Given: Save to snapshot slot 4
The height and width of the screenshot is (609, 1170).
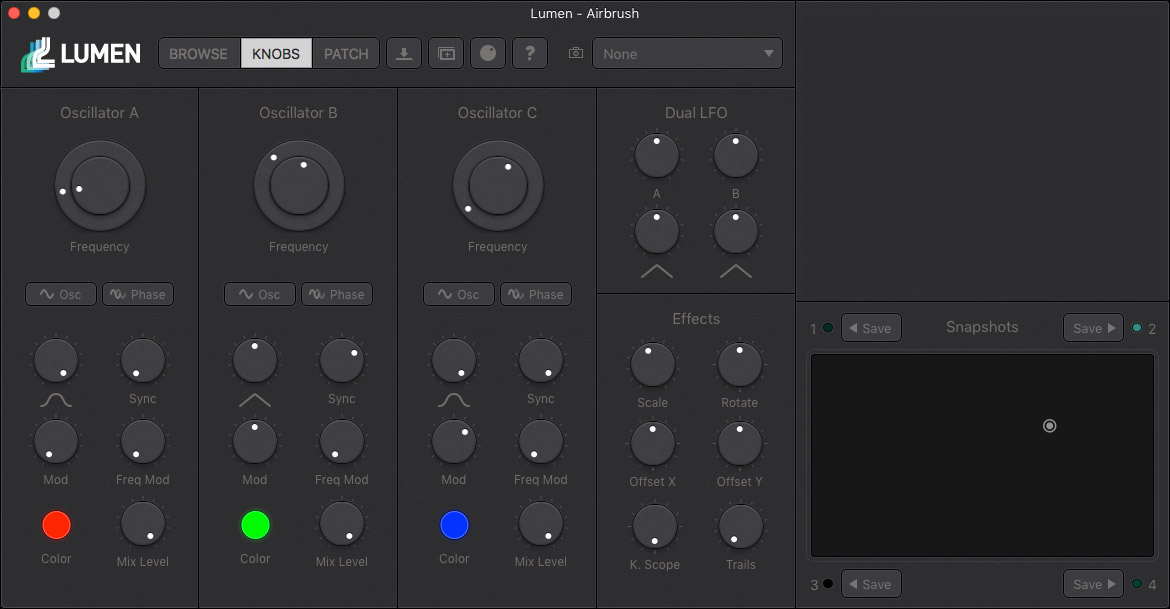Looking at the screenshot, I should pyautogui.click(x=1093, y=584).
